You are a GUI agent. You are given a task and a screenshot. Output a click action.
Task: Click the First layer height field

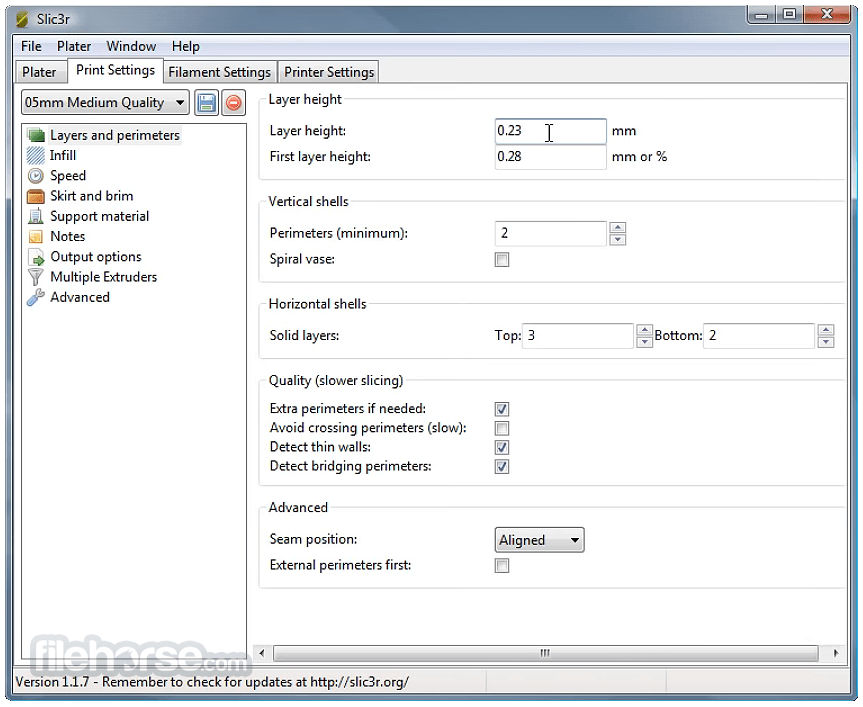pos(550,157)
